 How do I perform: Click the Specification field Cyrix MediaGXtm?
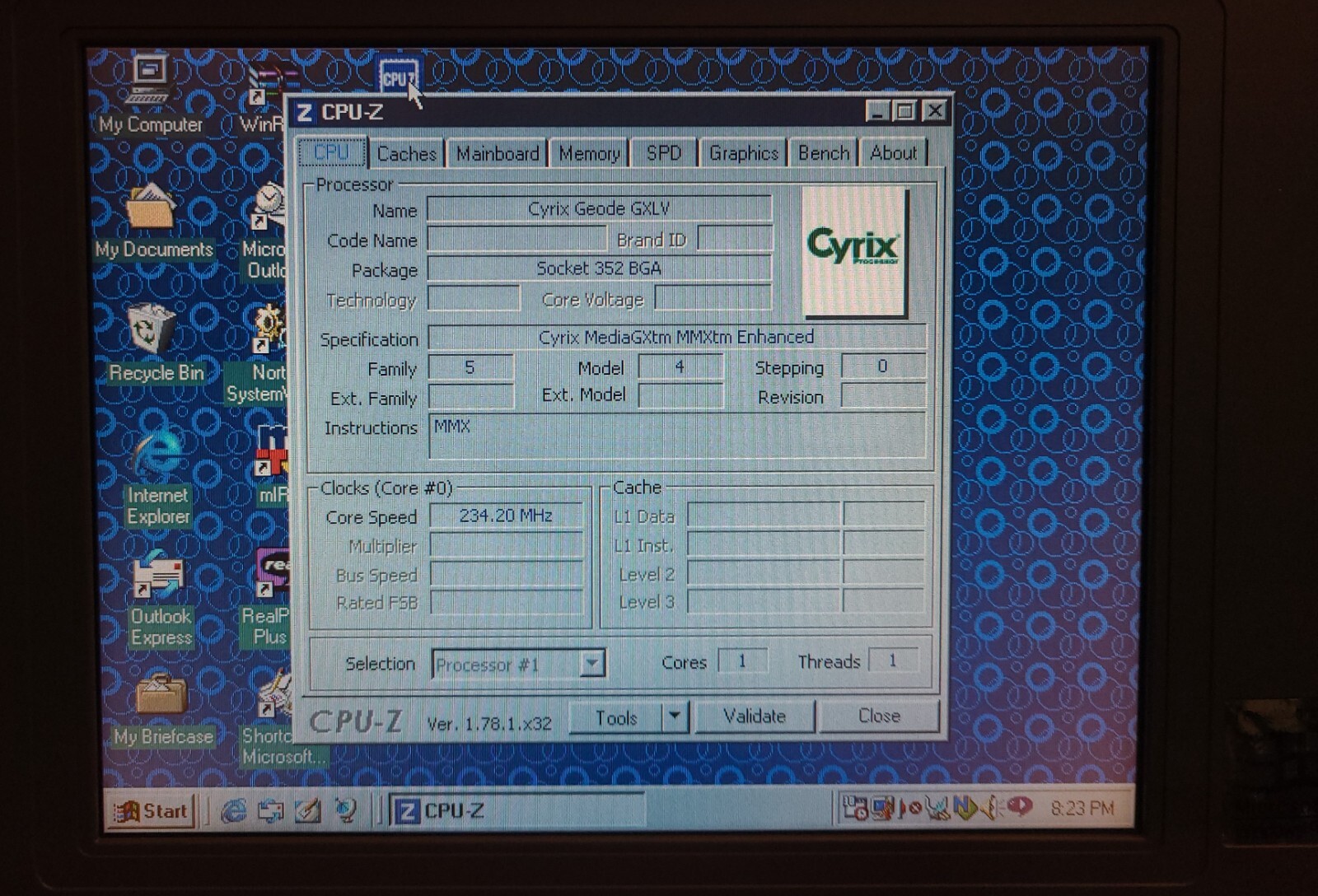coord(676,337)
